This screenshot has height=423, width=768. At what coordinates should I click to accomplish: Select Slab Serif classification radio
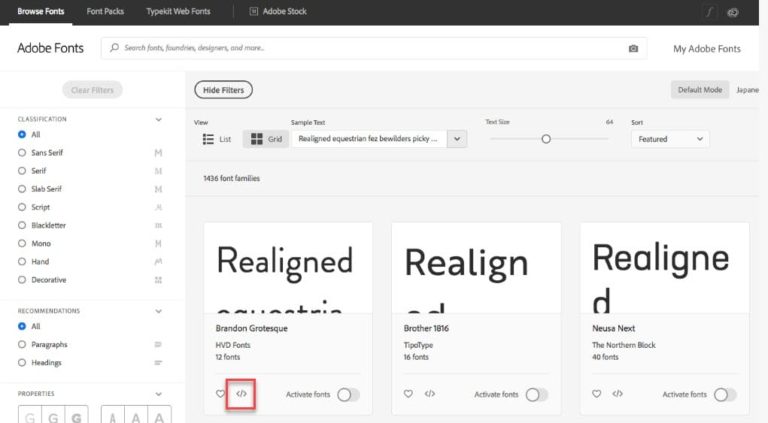[22, 189]
